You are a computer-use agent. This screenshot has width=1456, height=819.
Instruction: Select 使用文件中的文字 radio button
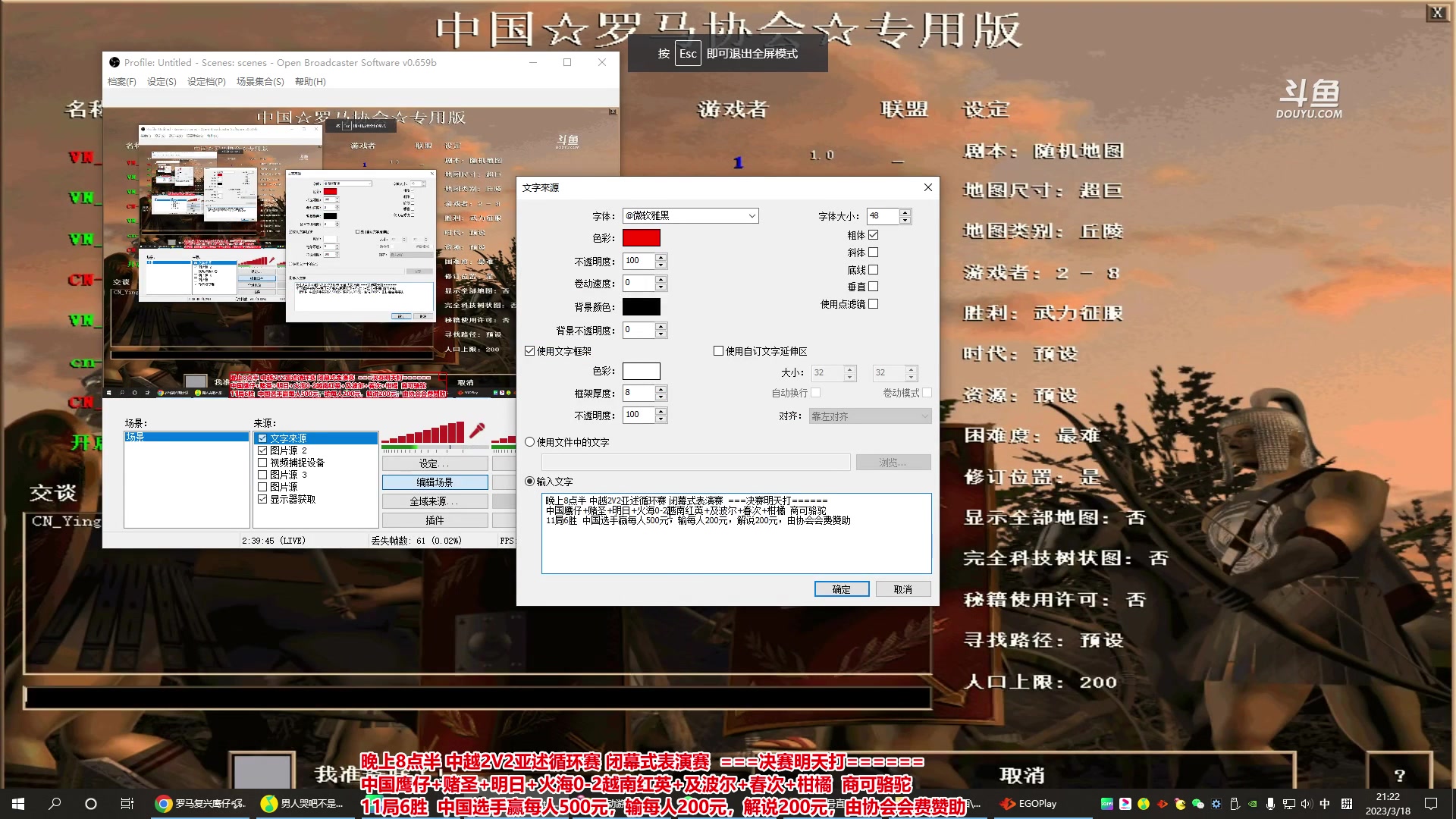530,442
